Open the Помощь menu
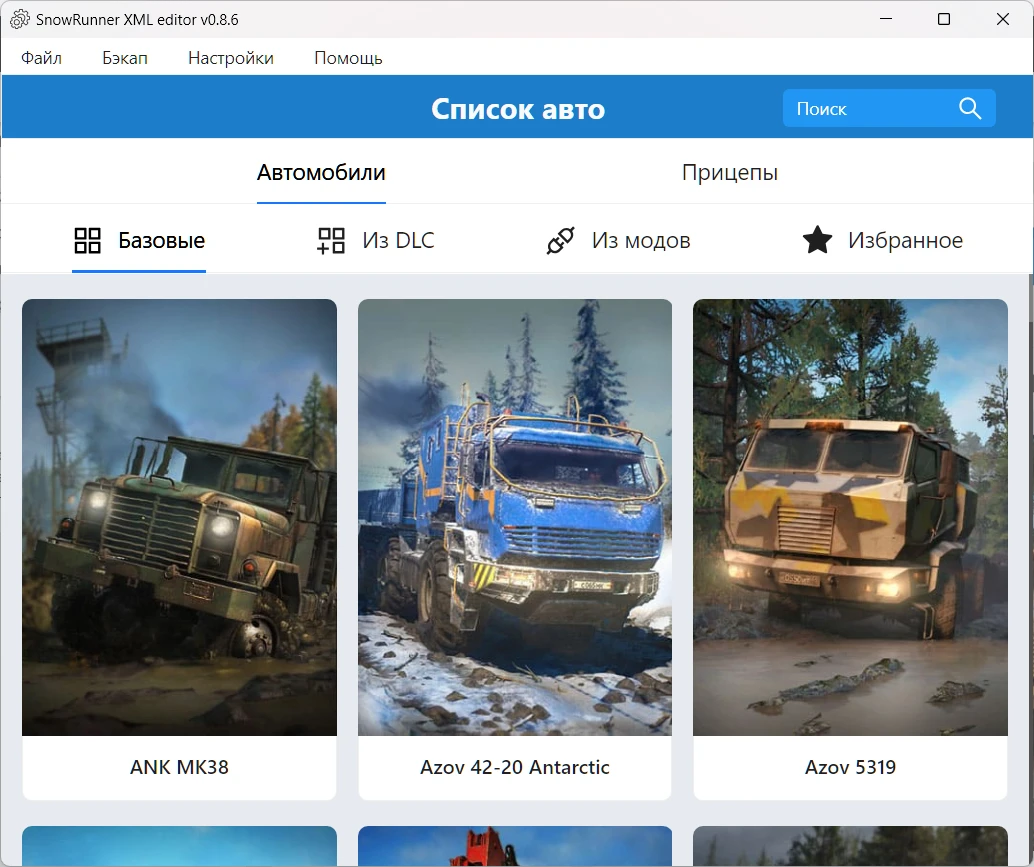The height and width of the screenshot is (867, 1034). click(x=347, y=58)
